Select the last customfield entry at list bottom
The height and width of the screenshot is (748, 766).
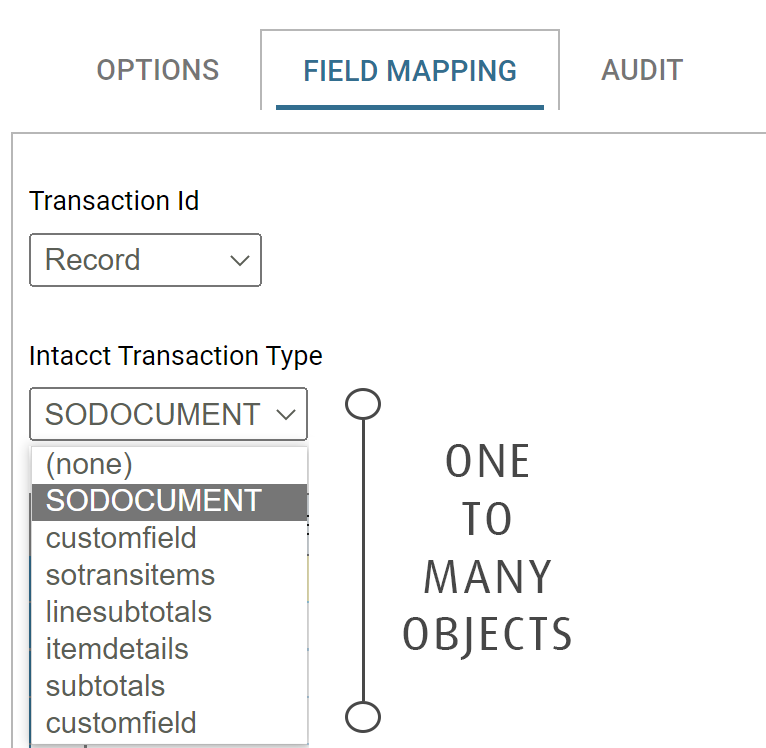click(170, 724)
